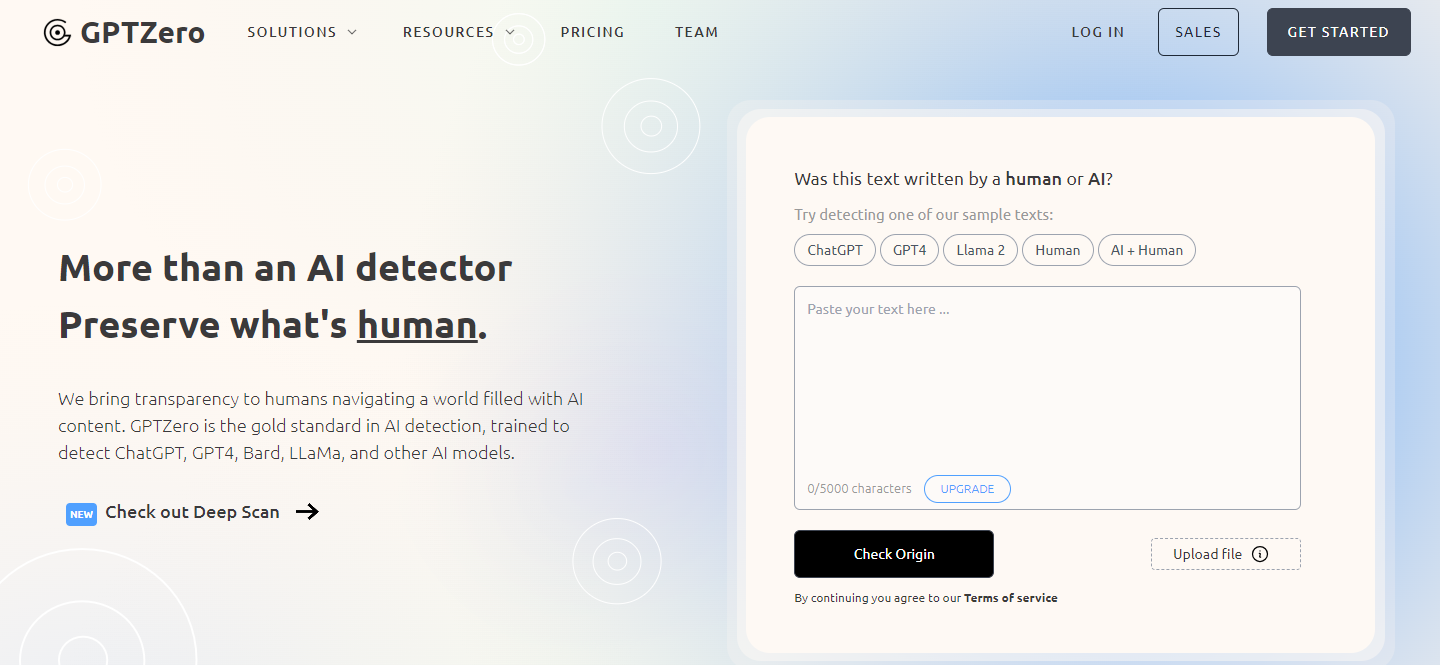
Task: Expand the Solutions dropdown menu
Action: click(302, 32)
